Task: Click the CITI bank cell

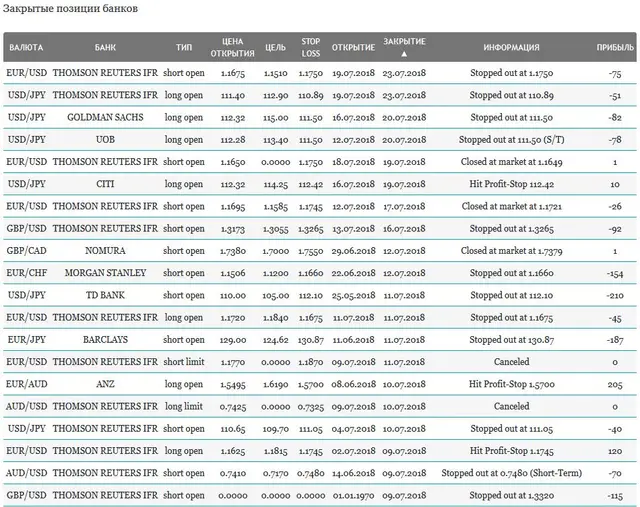Action: tap(105, 184)
